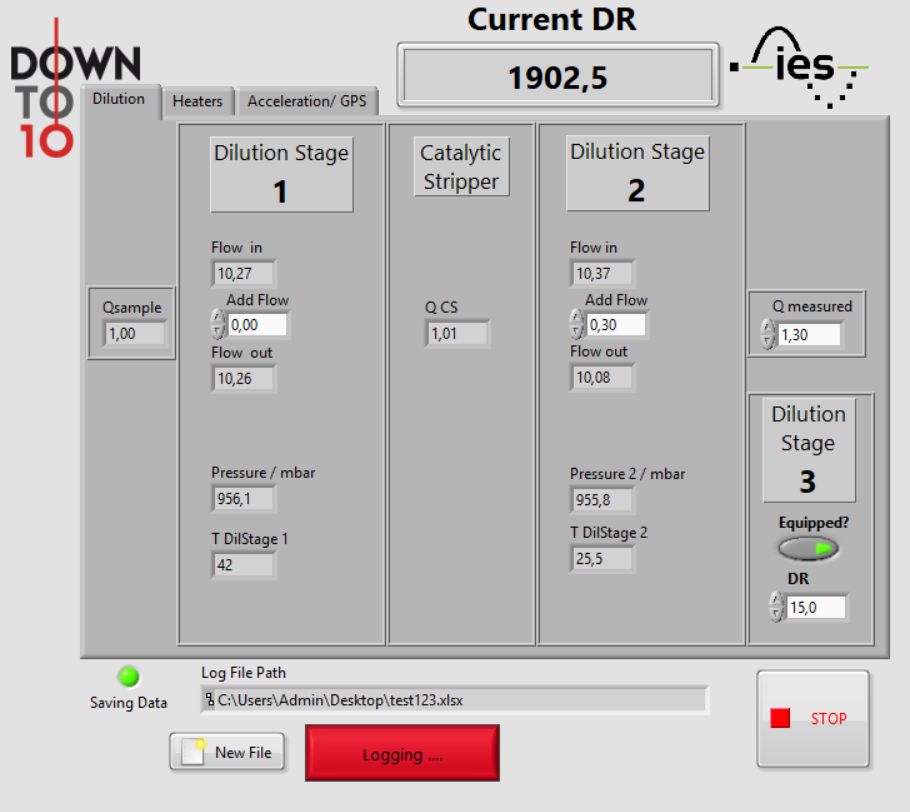This screenshot has height=812, width=910.
Task: Click the Stage 2 Add Flow input field
Action: [616, 324]
